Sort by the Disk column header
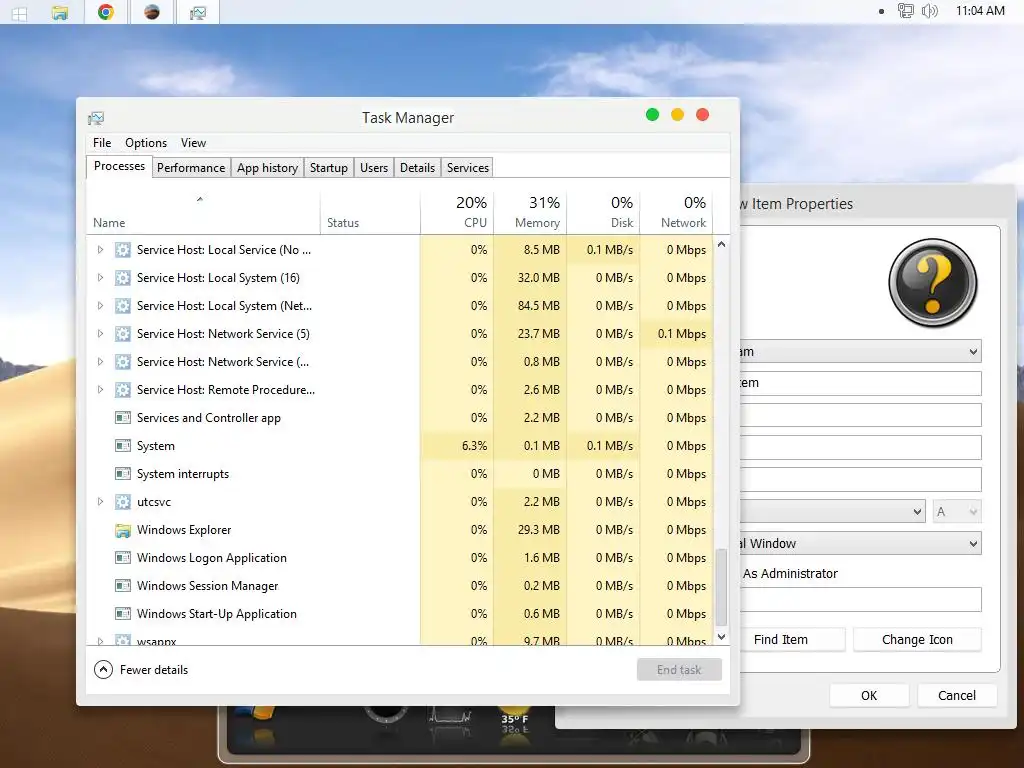This screenshot has width=1024, height=768. tap(603, 212)
